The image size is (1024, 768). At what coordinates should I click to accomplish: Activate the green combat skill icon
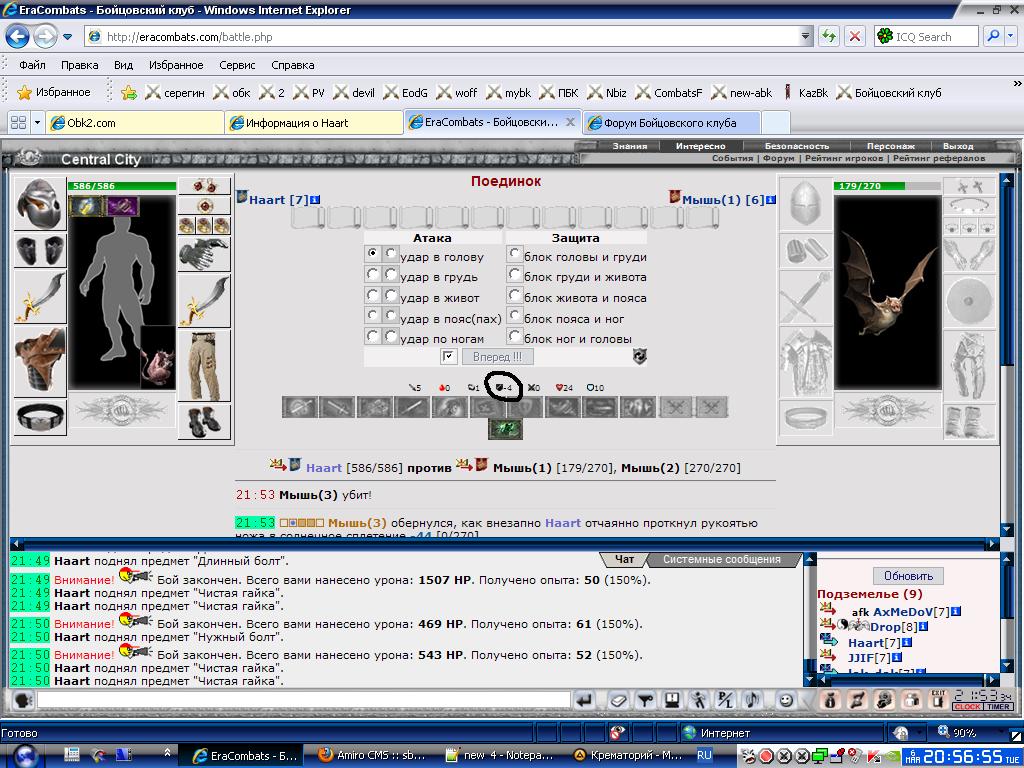tap(505, 430)
